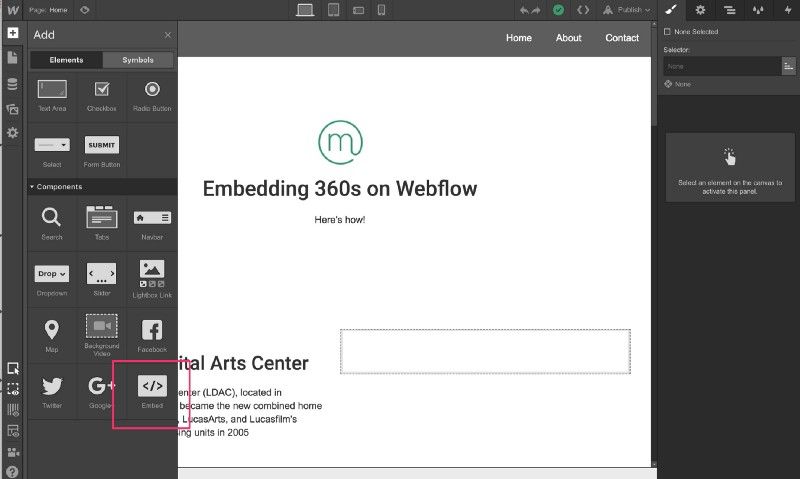Switch to desktop viewport
The image size is (800, 479).
click(x=305, y=10)
